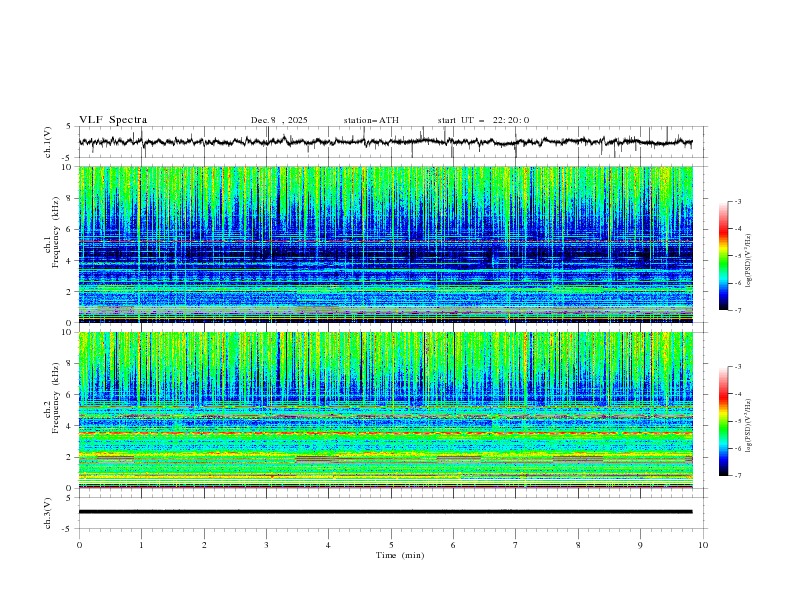Select the ch.1 color bar's log(PSD) label
The image size is (792, 612).
pyautogui.click(x=748, y=260)
